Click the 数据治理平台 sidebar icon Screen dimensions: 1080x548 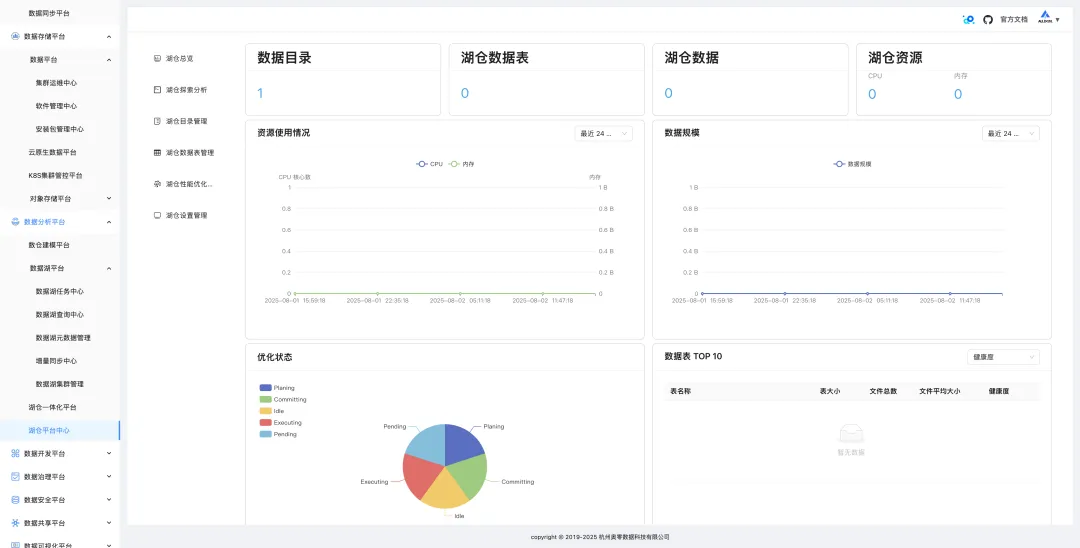(15, 476)
